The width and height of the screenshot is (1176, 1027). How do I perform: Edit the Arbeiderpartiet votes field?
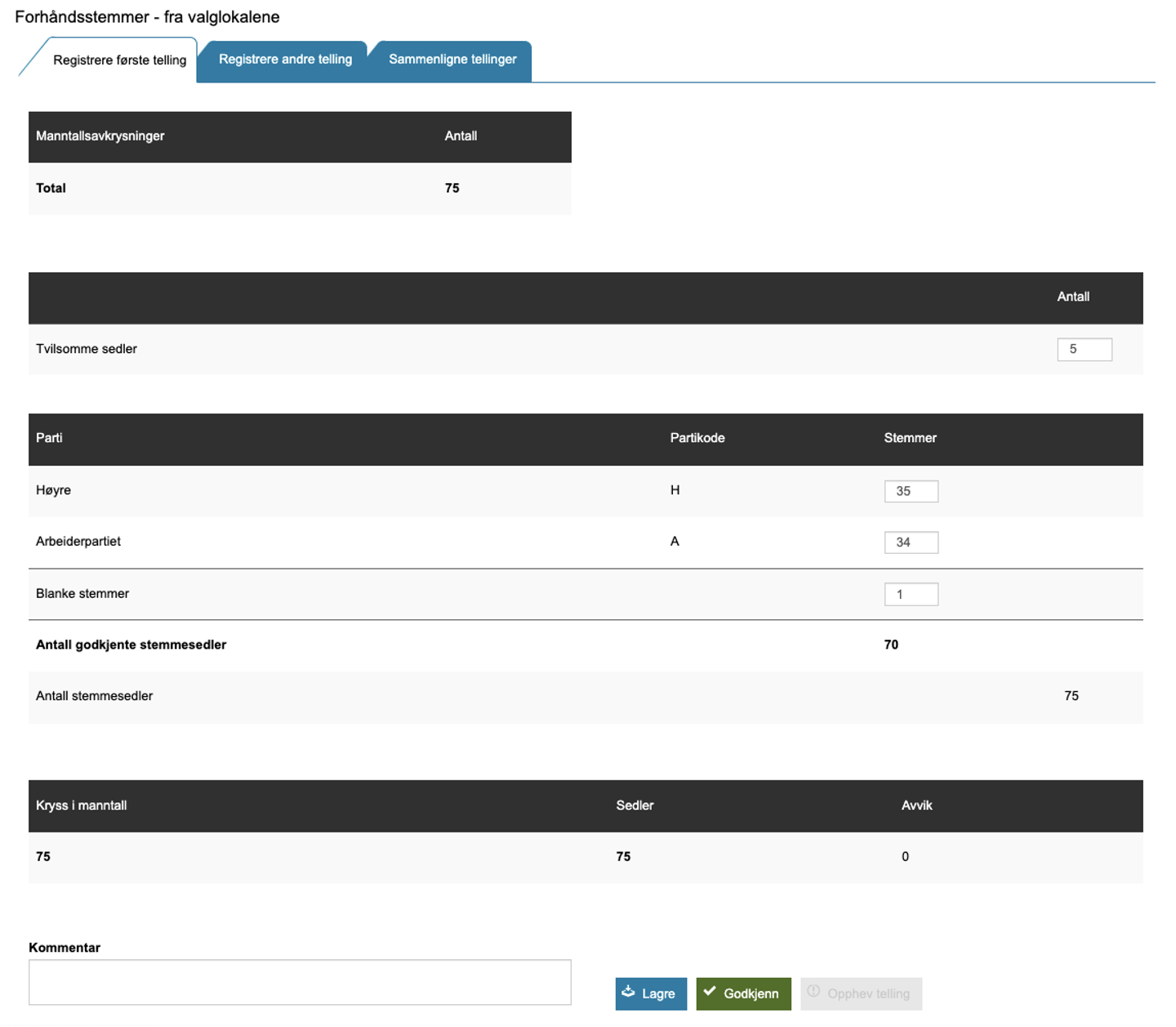point(911,543)
